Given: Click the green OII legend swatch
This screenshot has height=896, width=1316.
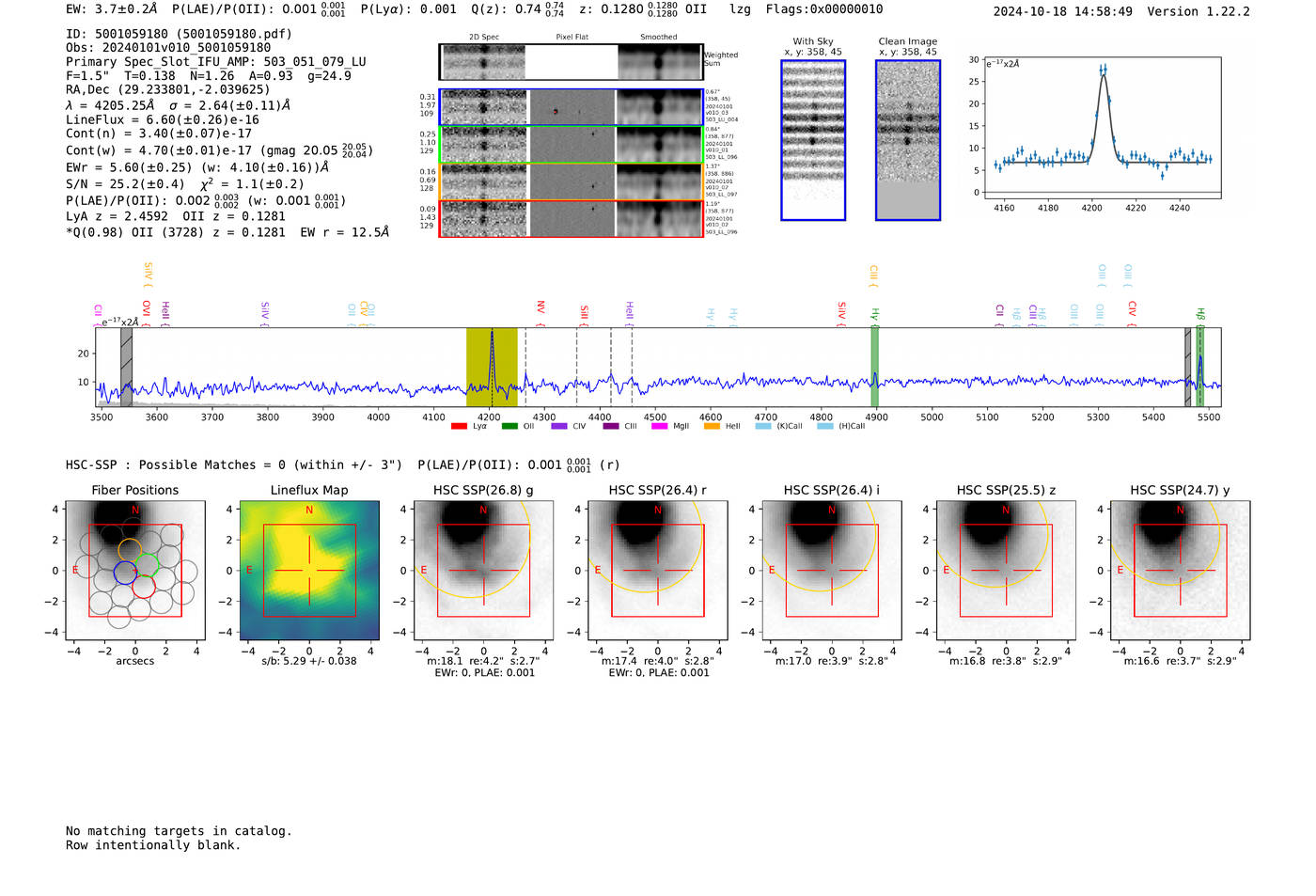Looking at the screenshot, I should pos(509,427).
